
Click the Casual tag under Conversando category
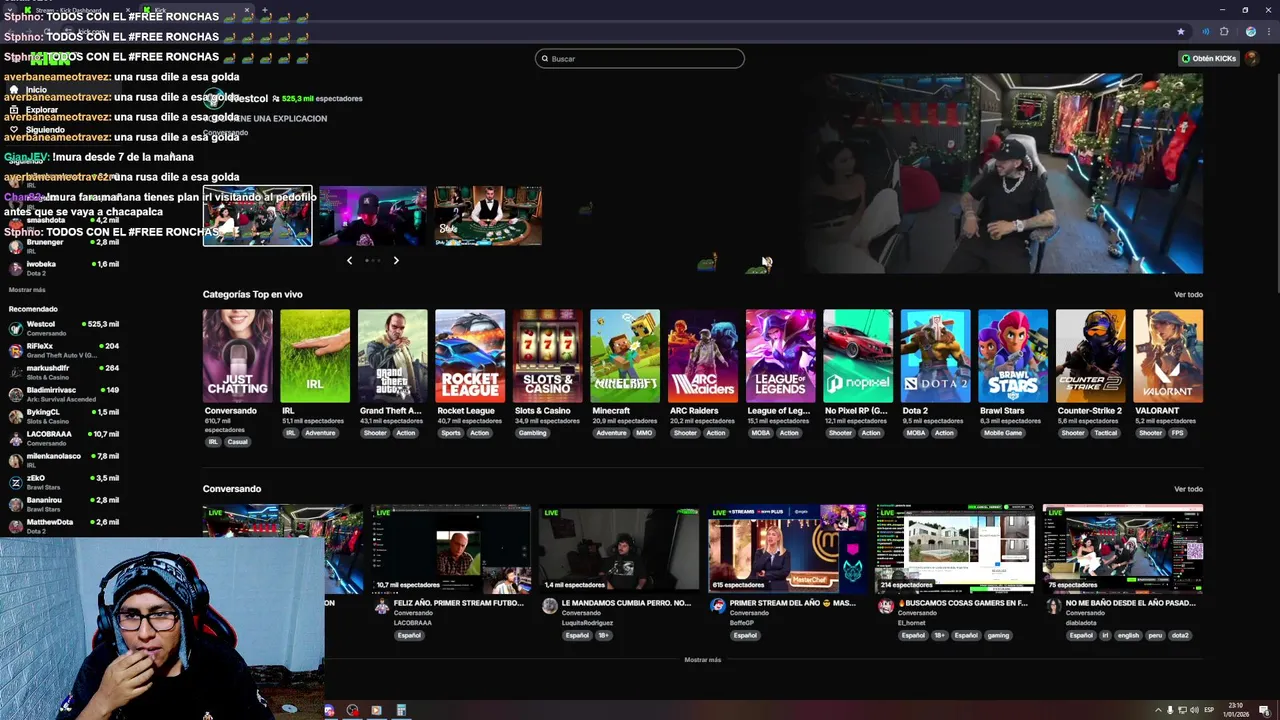click(237, 442)
